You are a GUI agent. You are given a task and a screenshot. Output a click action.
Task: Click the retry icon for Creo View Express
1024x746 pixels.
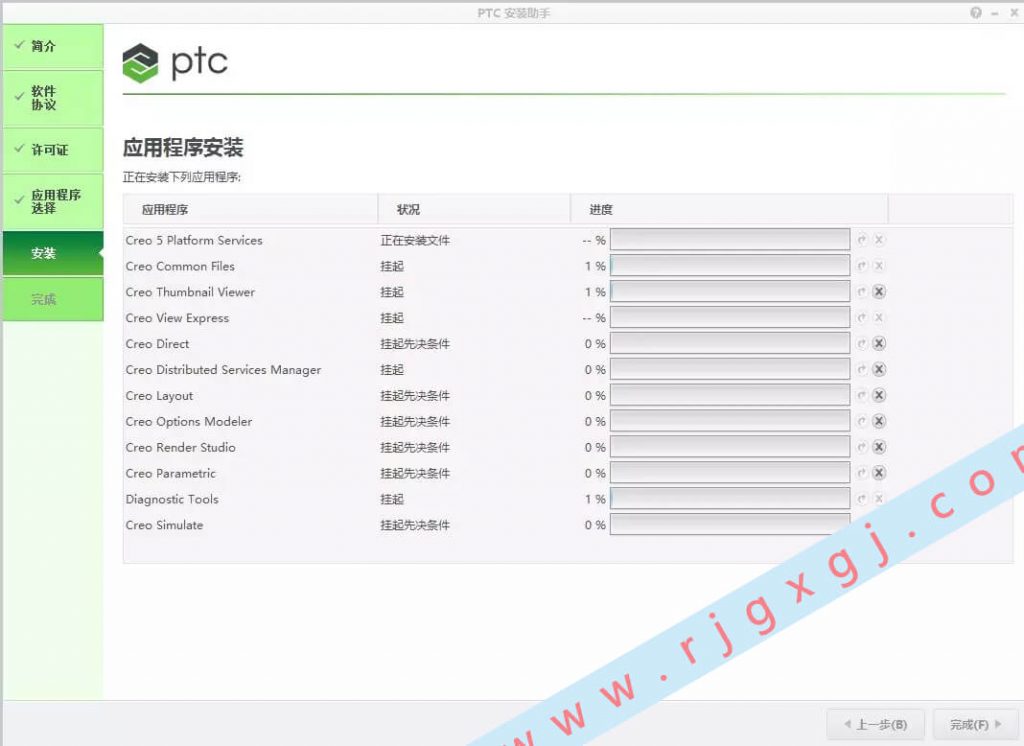click(x=862, y=317)
